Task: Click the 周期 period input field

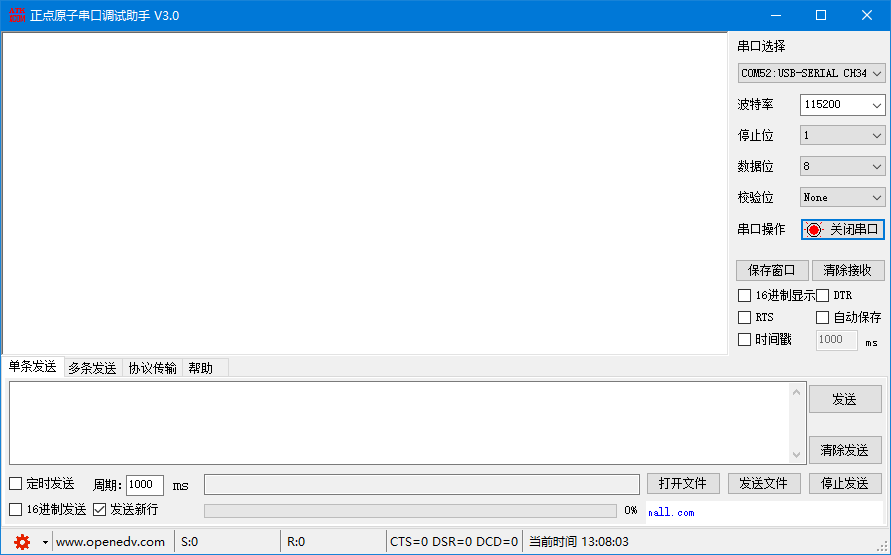Action: click(x=145, y=485)
